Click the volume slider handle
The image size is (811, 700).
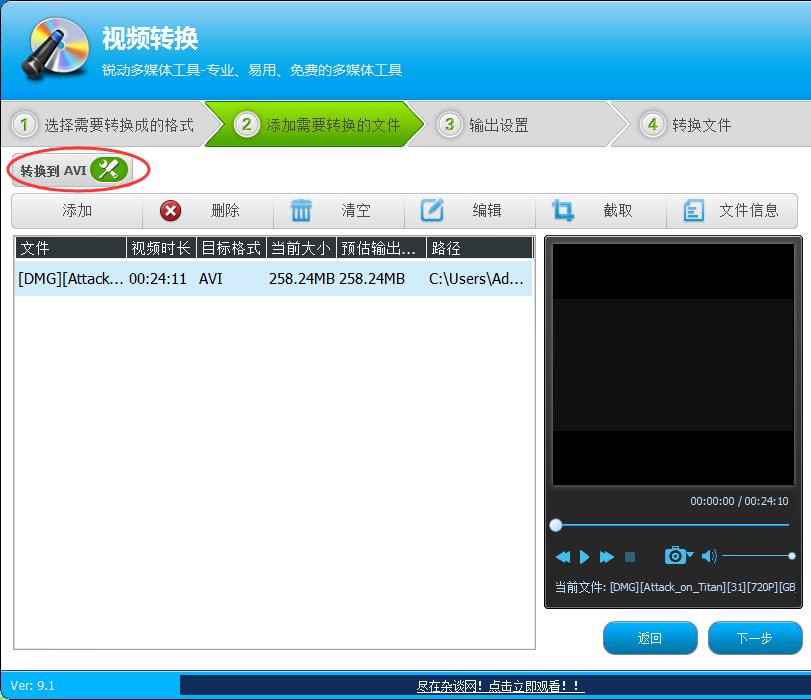(791, 556)
